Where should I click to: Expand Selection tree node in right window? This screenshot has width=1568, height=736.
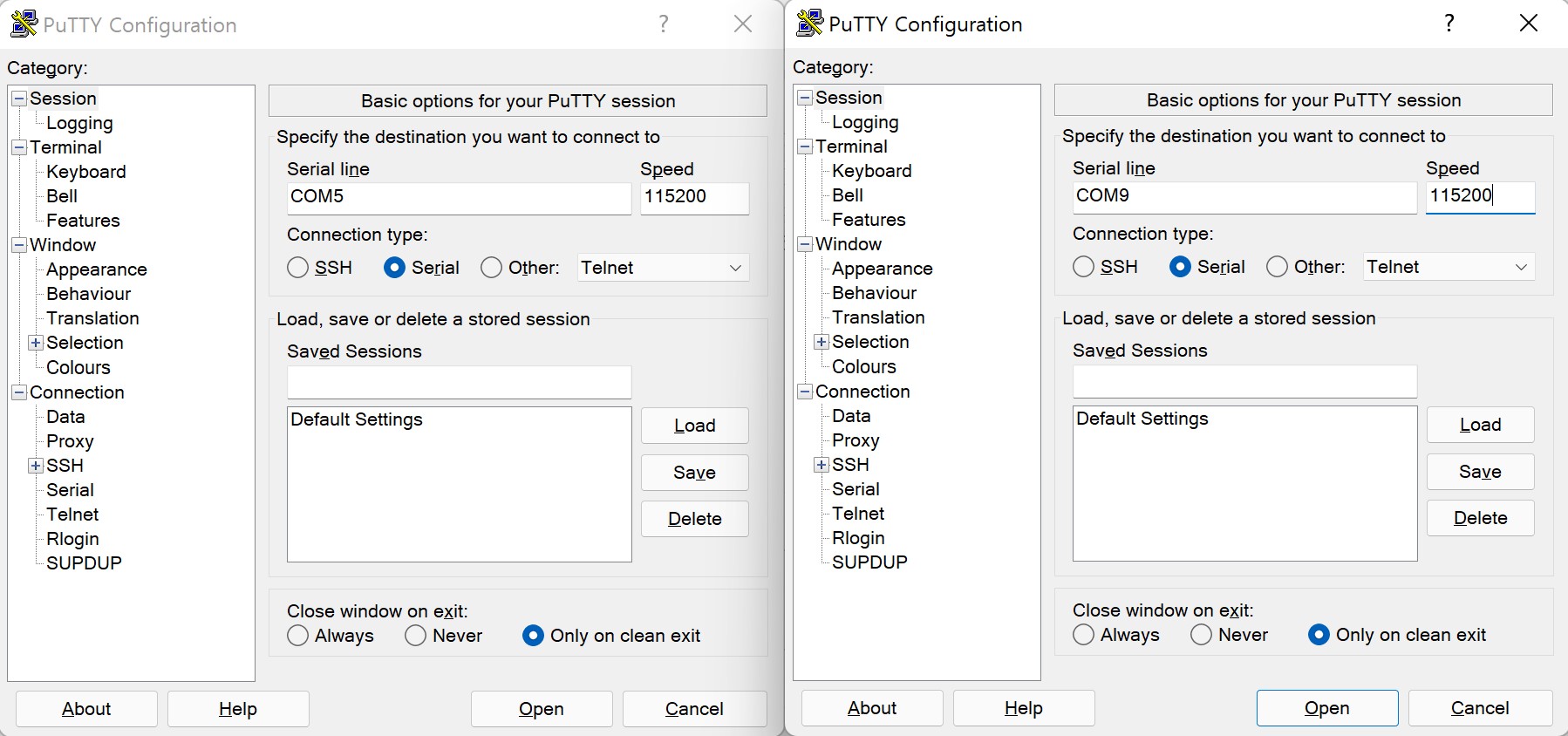point(821,342)
